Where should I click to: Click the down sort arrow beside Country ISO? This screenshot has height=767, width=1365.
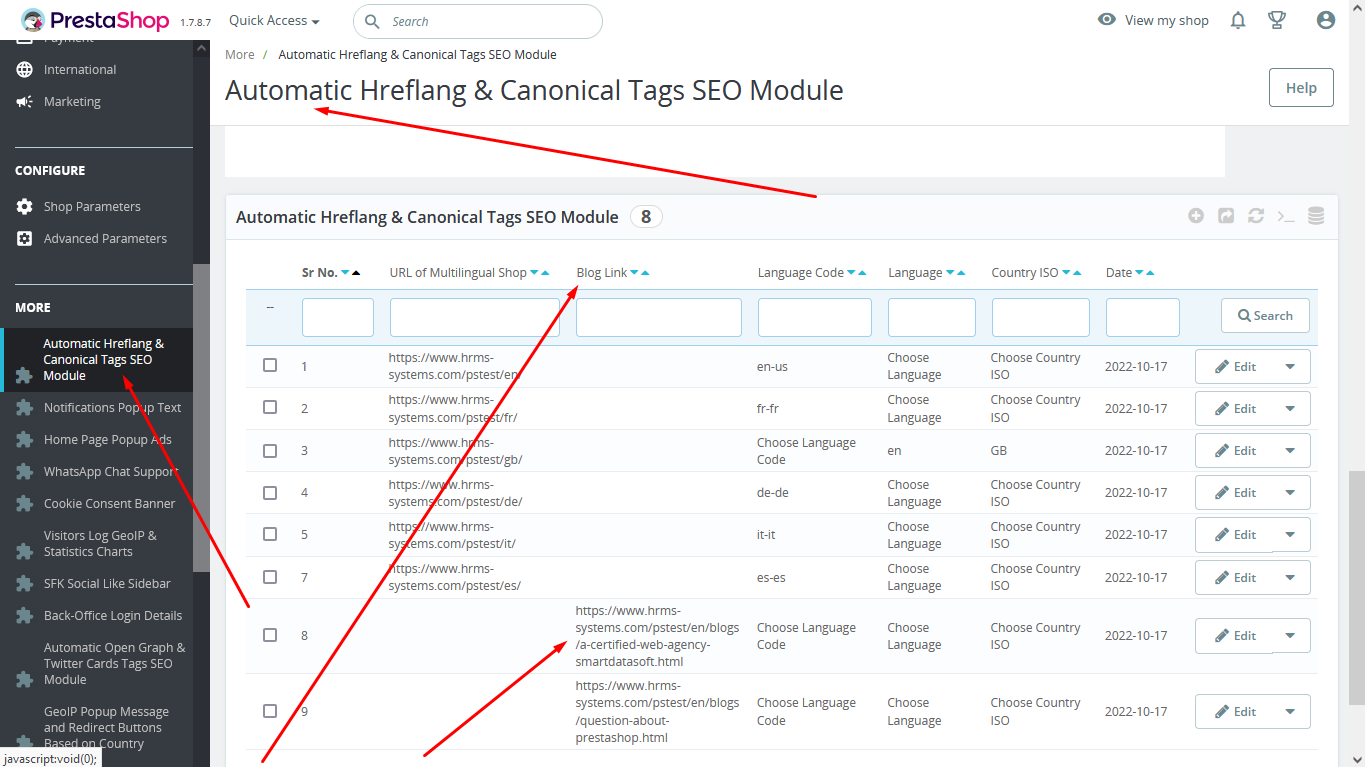1066,273
